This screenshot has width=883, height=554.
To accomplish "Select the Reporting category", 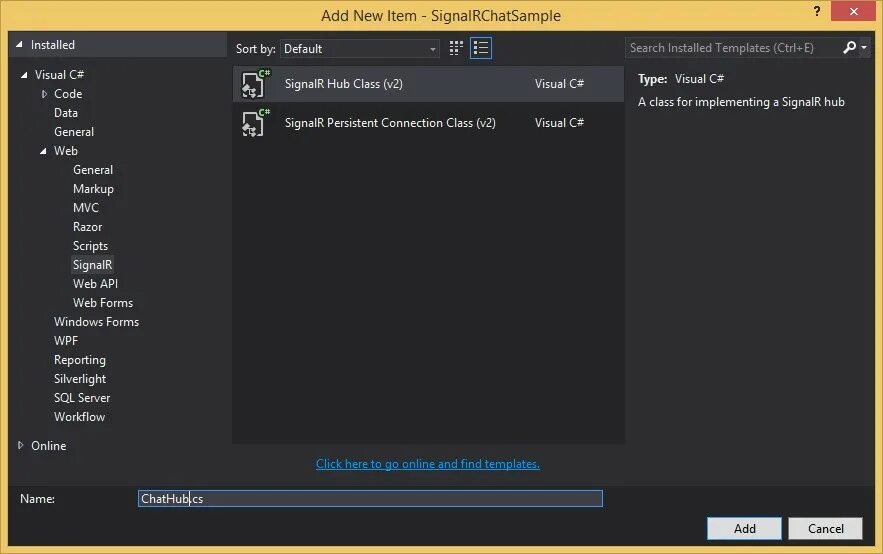I will point(80,360).
